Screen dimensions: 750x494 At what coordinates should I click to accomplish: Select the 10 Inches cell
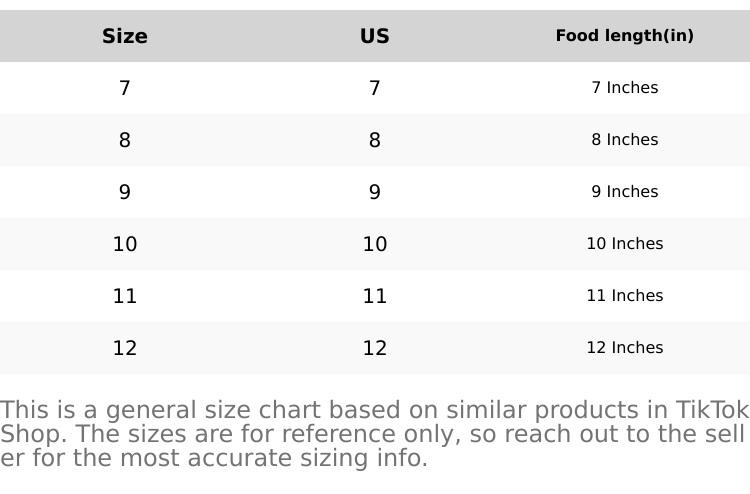(625, 244)
